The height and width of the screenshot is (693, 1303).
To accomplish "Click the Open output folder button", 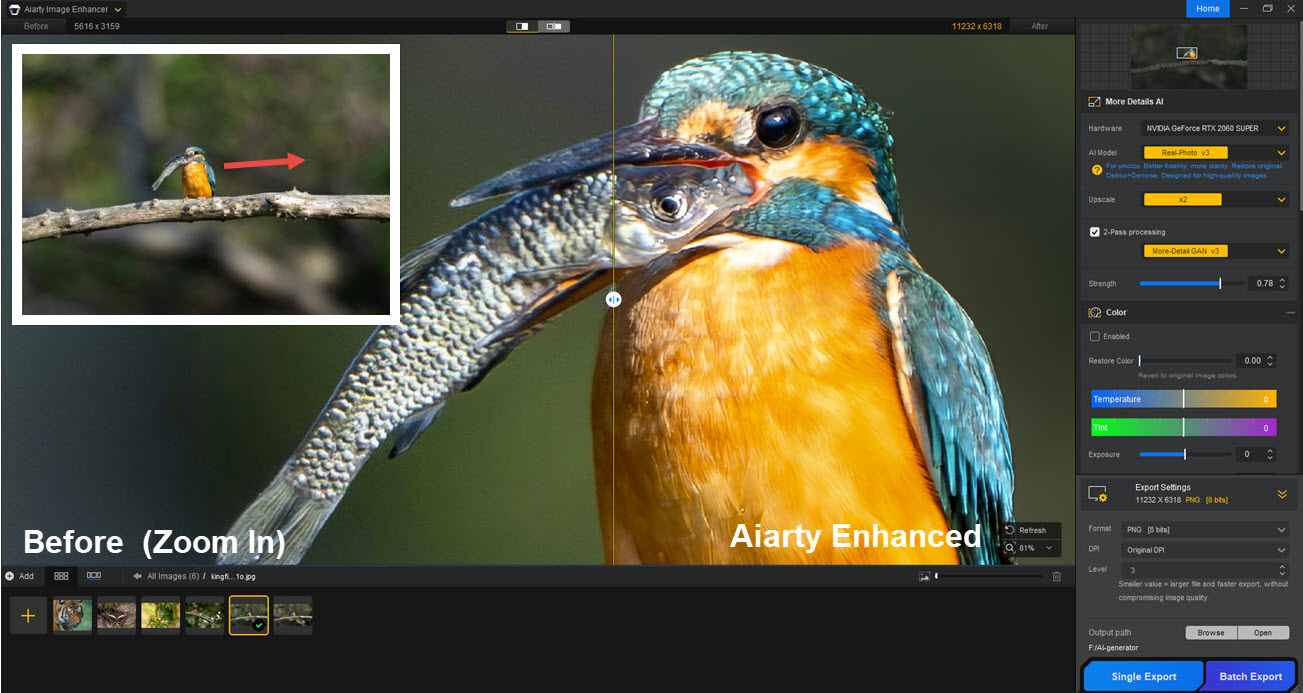I will pos(1263,633).
